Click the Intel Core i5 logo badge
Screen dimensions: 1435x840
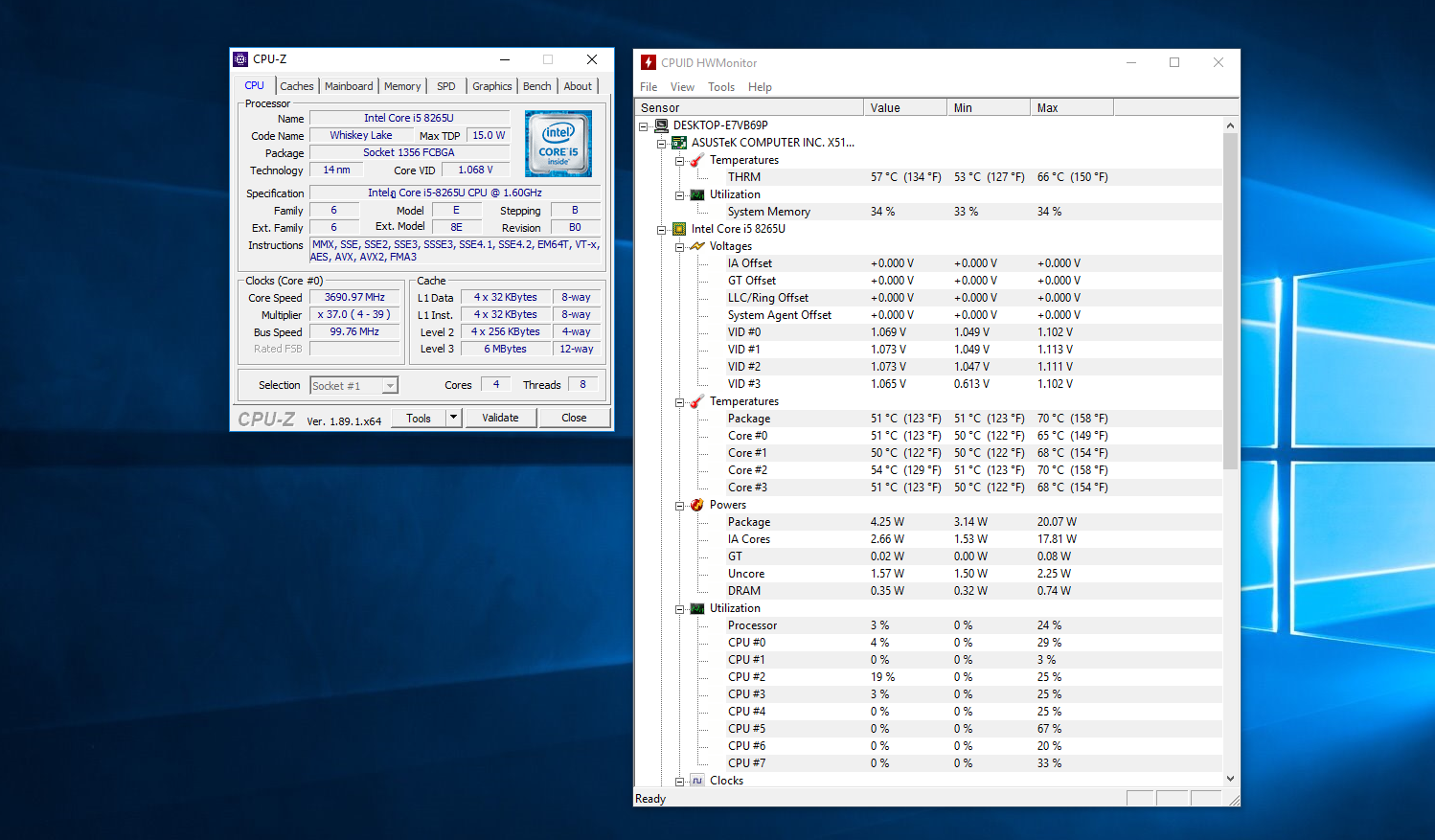tap(558, 144)
